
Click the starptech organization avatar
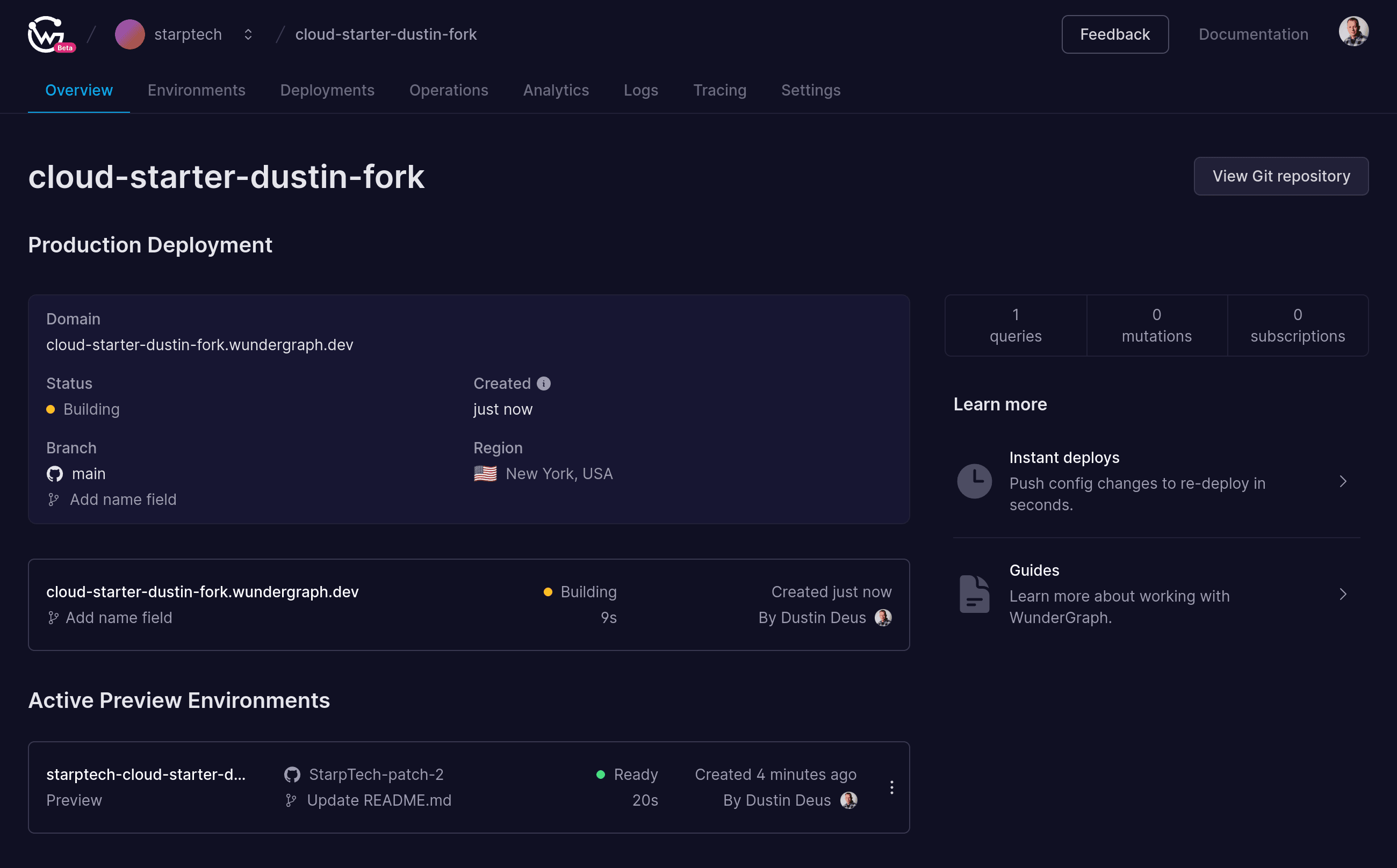[x=130, y=34]
